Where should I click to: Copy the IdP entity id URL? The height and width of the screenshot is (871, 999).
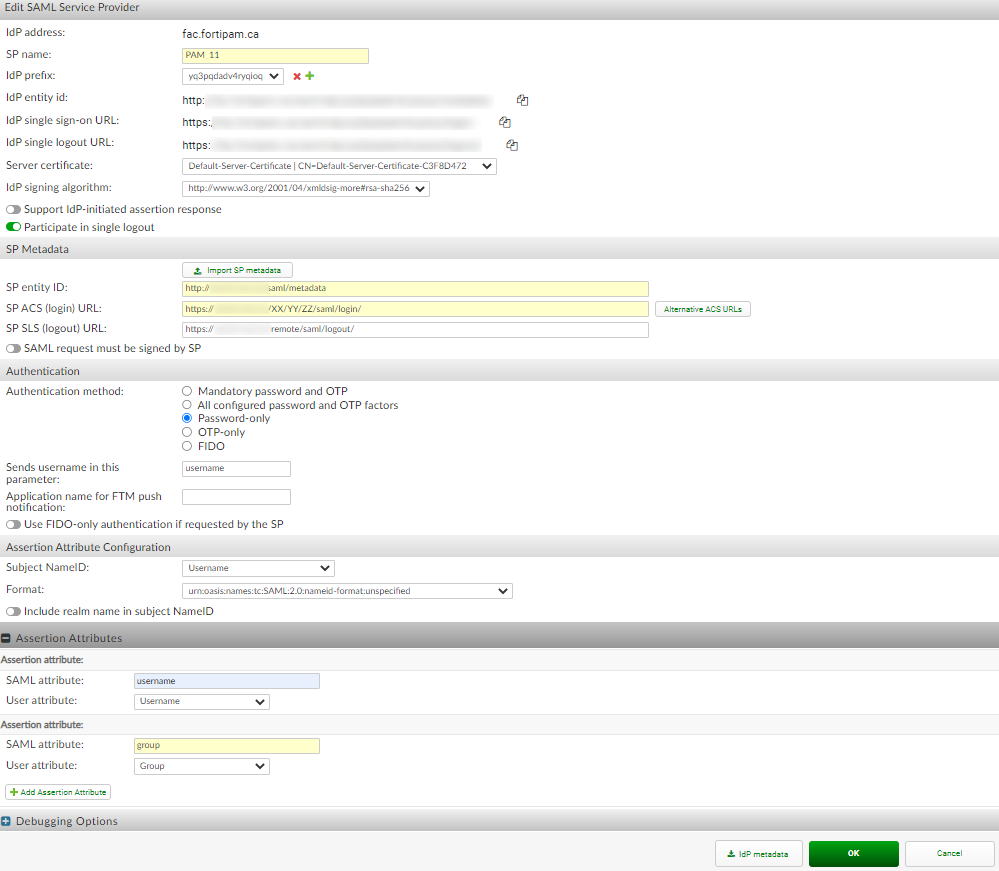click(521, 99)
